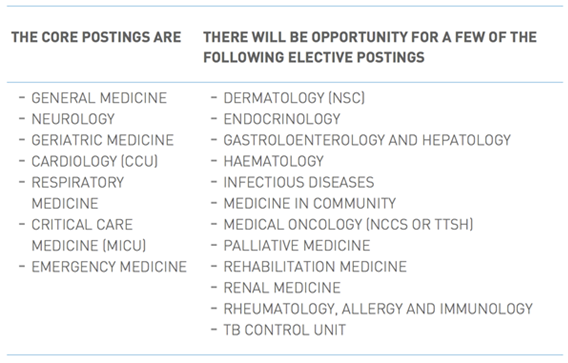Click the General Medicine list item

click(99, 98)
